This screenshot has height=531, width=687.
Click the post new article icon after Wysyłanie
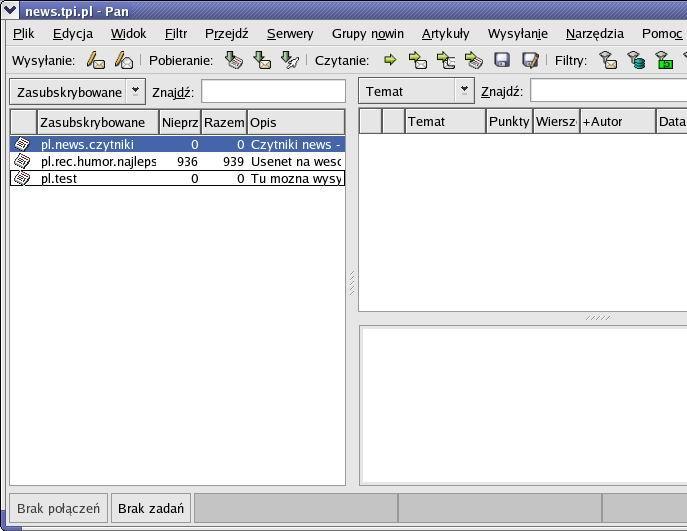(96, 61)
